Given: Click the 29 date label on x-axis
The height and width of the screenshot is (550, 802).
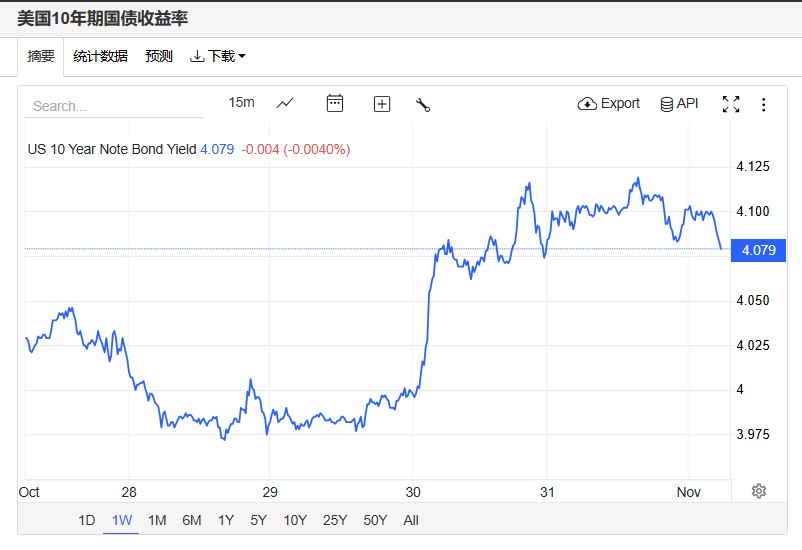Looking at the screenshot, I should pos(270,492).
